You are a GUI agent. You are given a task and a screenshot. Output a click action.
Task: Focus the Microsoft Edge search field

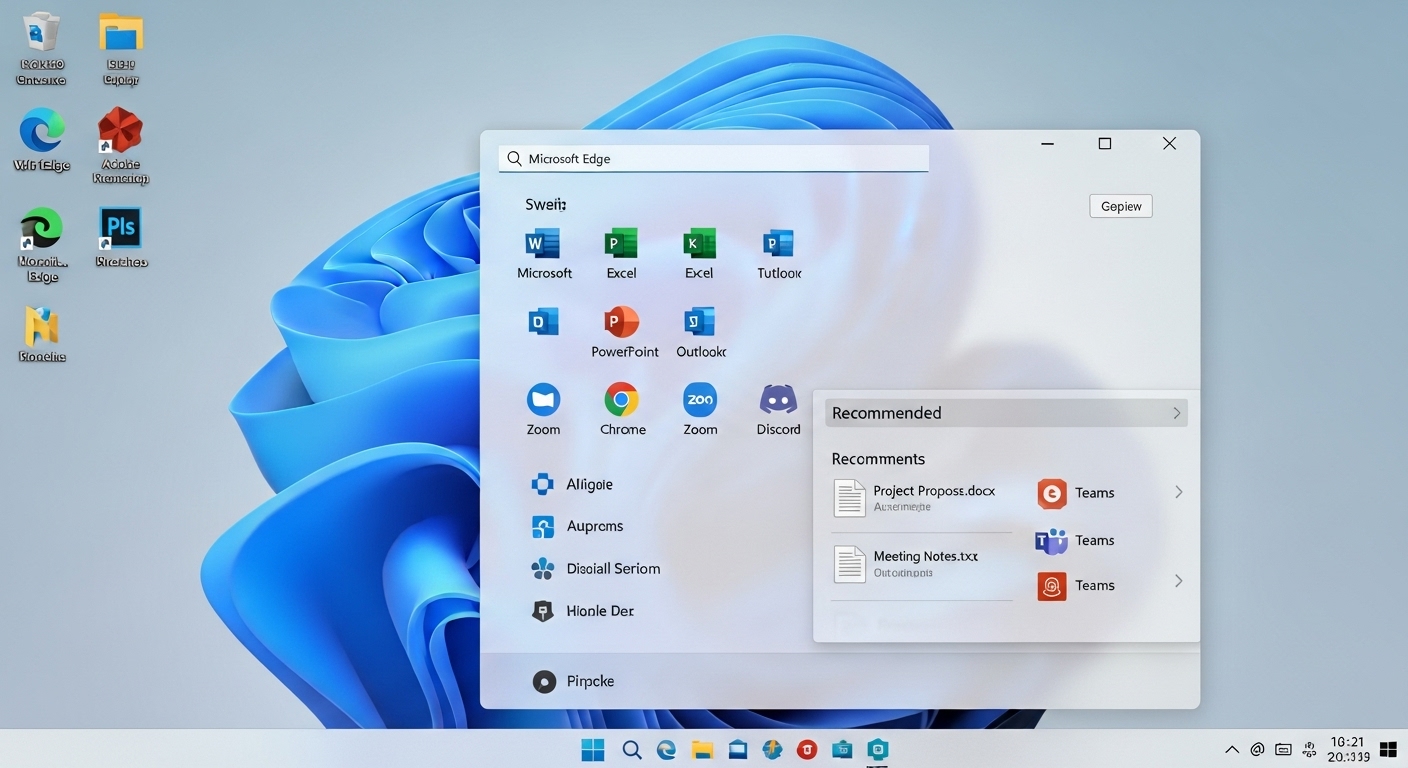click(x=714, y=158)
